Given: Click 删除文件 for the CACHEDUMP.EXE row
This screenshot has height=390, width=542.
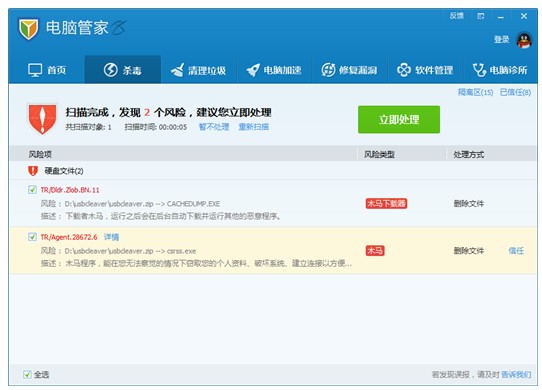Looking at the screenshot, I should [x=468, y=204].
